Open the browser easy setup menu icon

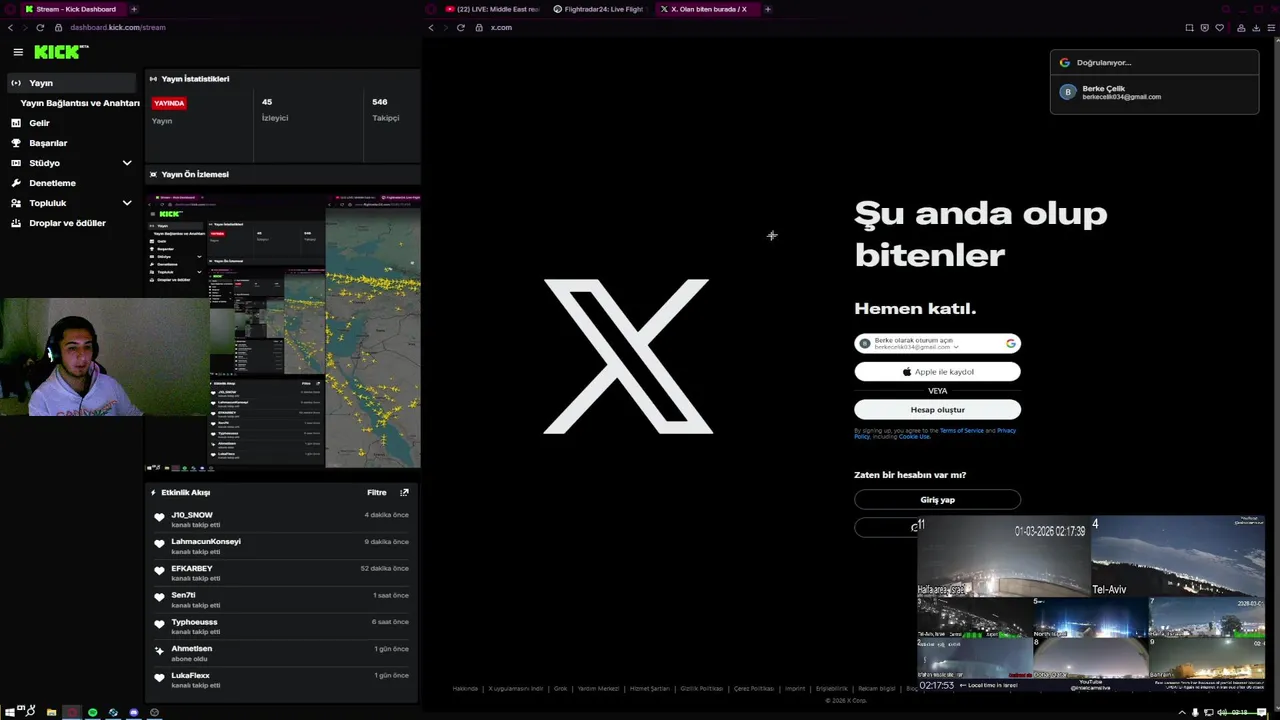point(1271,27)
